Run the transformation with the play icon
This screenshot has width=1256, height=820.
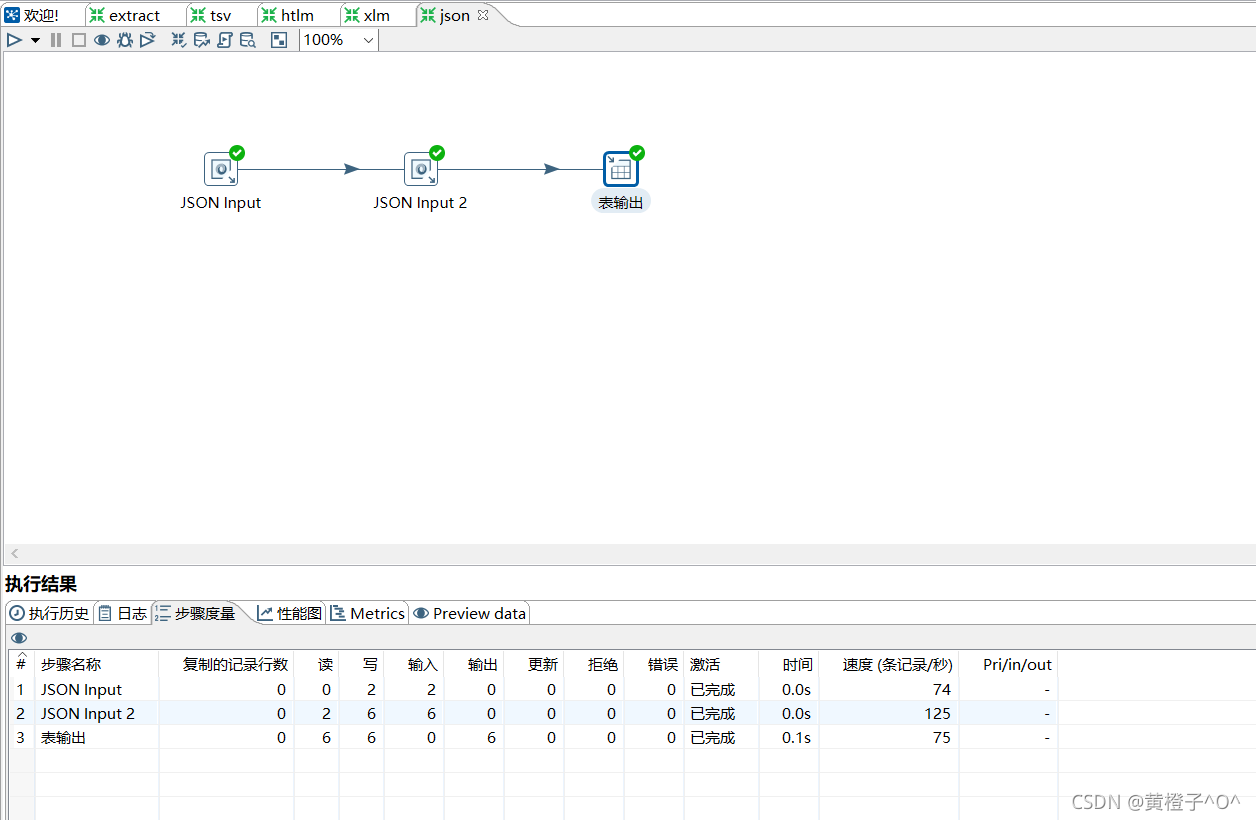14,40
